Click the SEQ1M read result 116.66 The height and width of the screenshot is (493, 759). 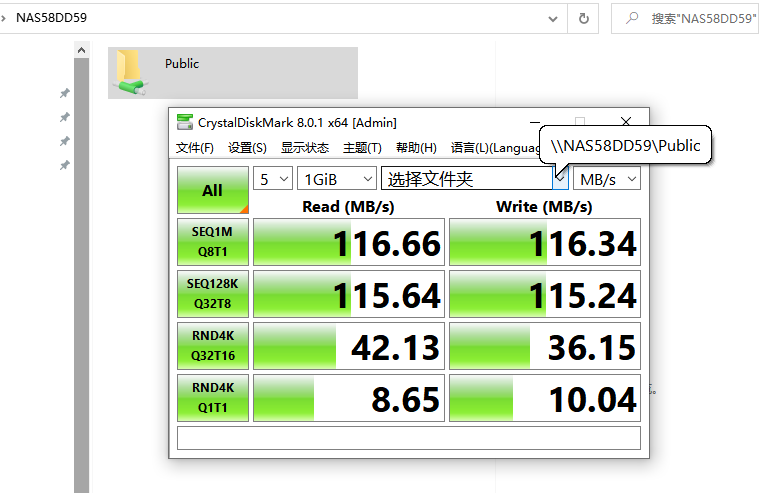[349, 242]
